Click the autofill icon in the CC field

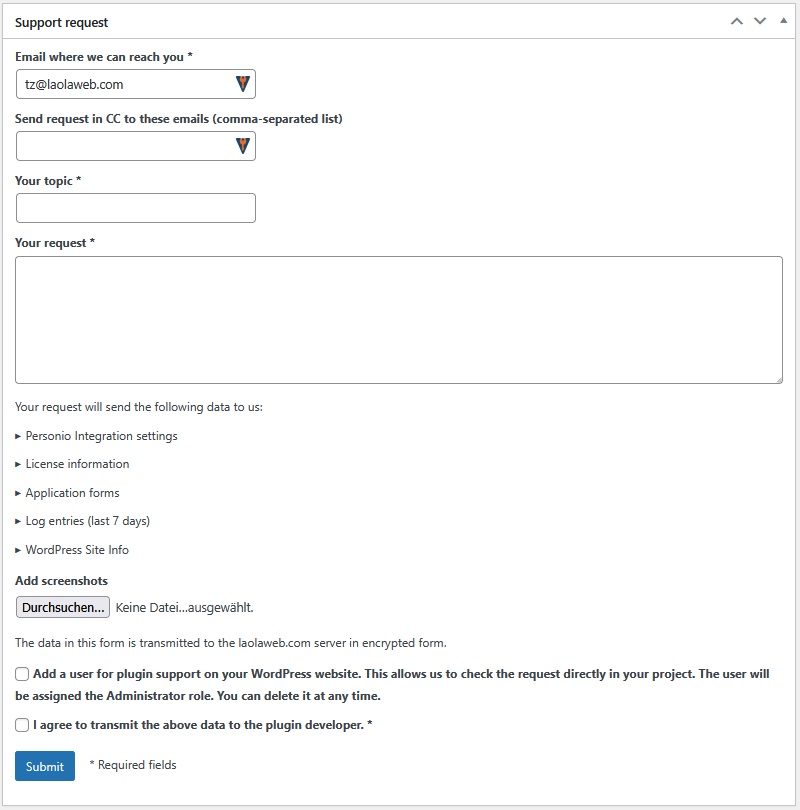click(243, 146)
